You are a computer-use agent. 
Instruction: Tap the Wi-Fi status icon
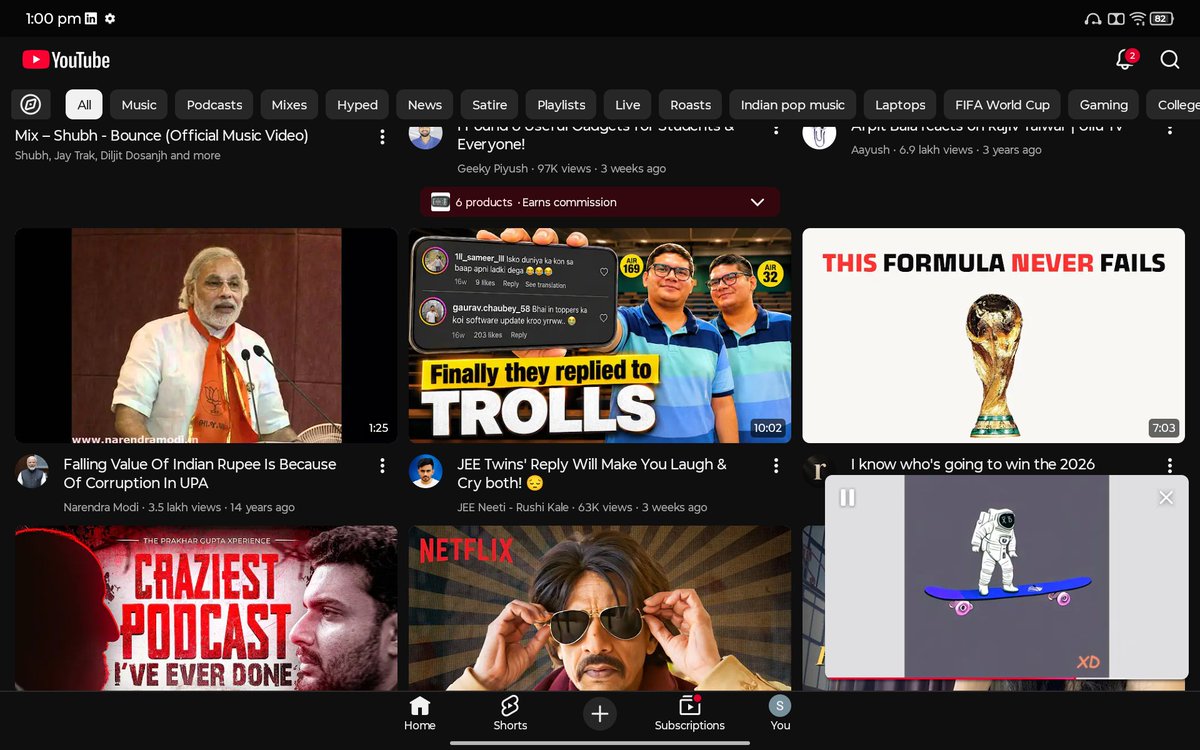tap(1138, 19)
